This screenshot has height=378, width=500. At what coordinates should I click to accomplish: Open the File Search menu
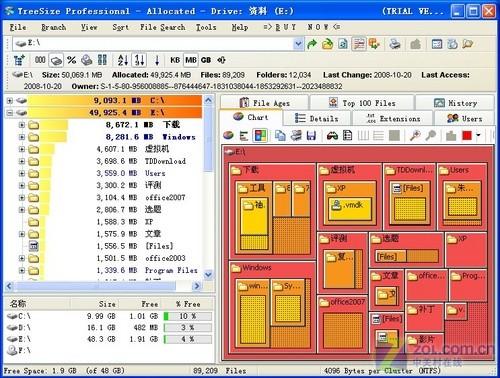(162, 27)
